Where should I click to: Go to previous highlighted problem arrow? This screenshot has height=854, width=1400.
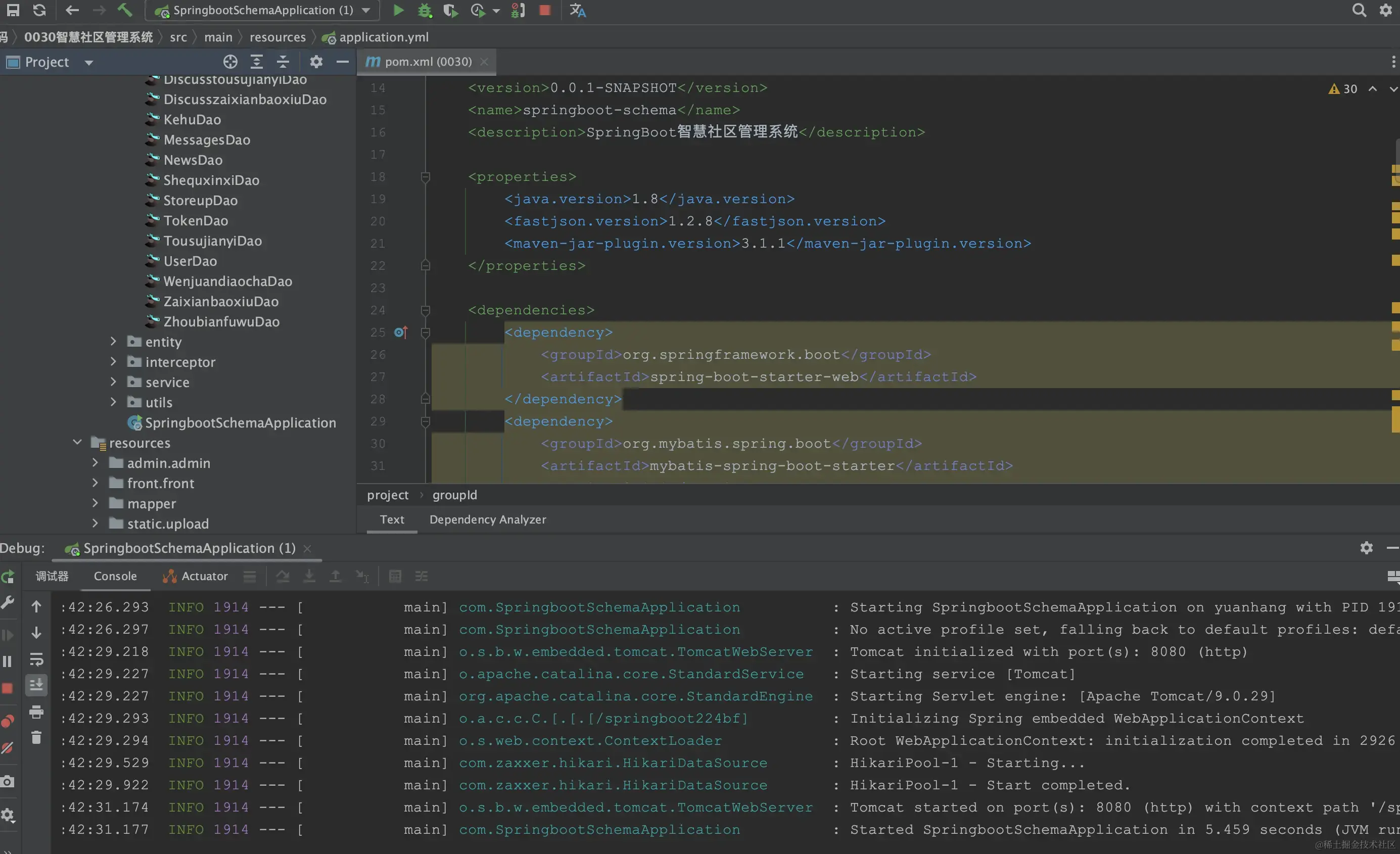click(1373, 88)
